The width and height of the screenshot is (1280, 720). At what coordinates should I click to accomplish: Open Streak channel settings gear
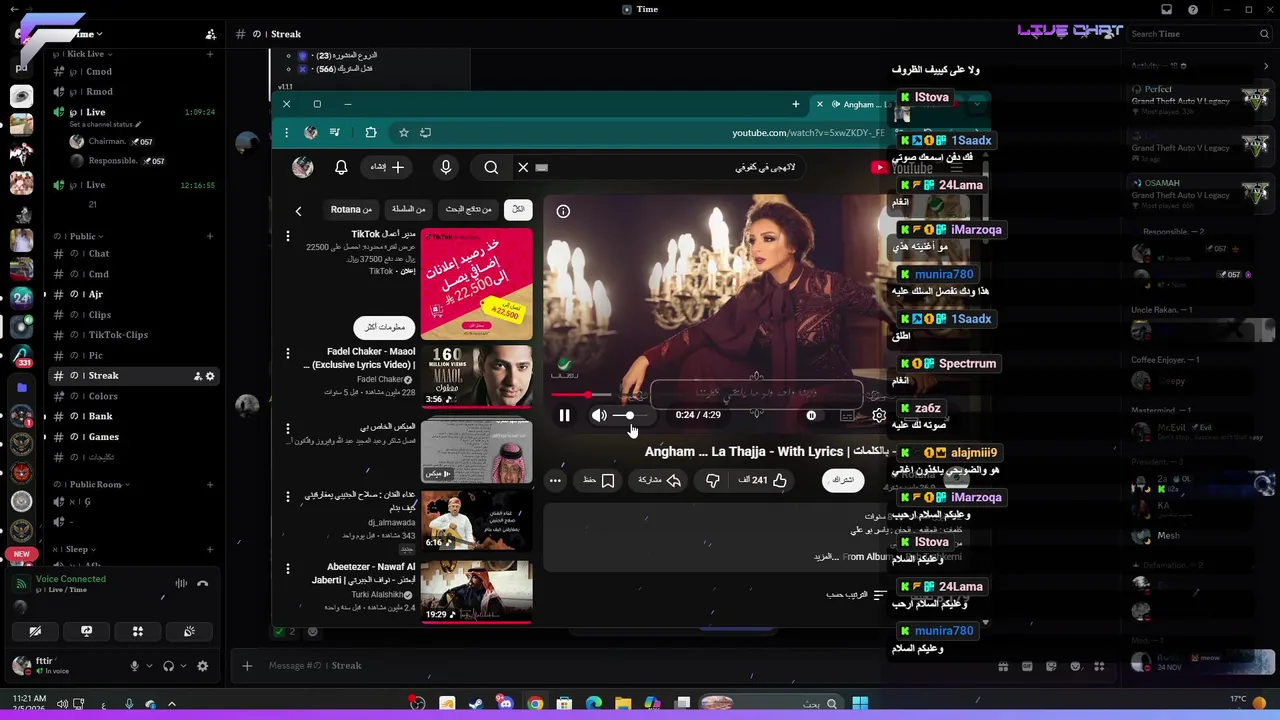point(210,376)
